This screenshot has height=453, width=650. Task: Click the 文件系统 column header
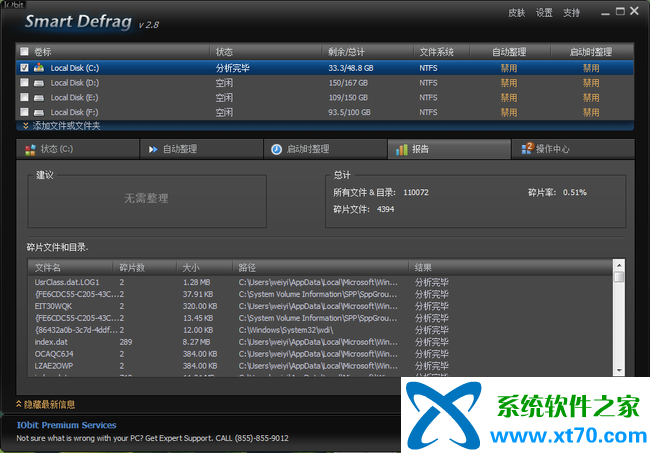[441, 52]
